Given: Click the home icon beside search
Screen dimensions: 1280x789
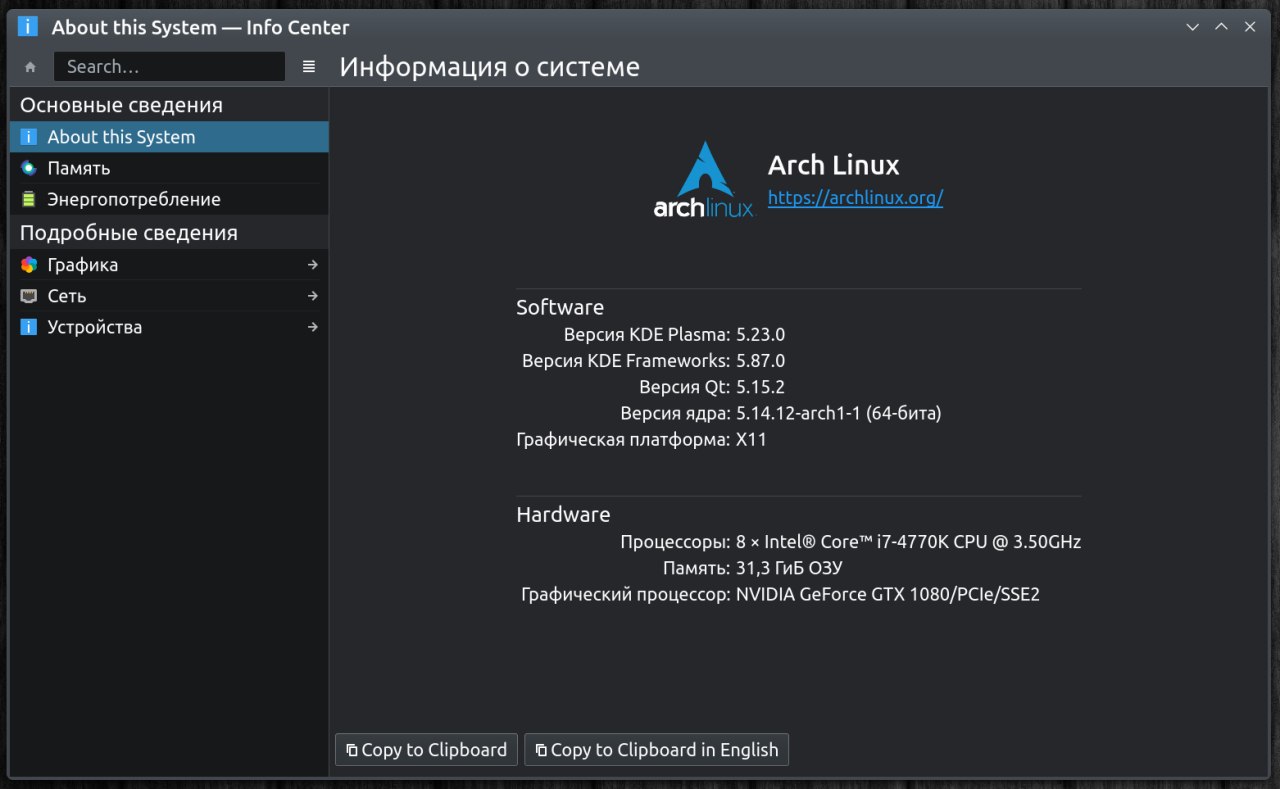Looking at the screenshot, I should [x=30, y=67].
